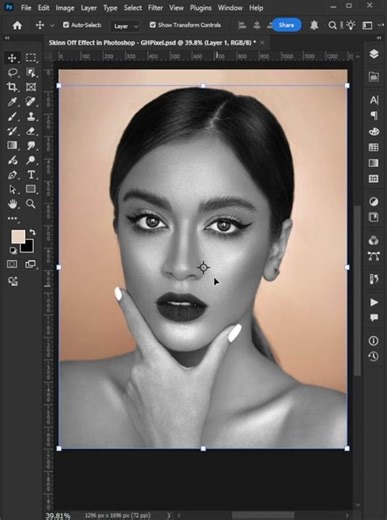Change the screen mode
The height and width of the screenshot is (520, 387).
pyautogui.click(x=31, y=264)
